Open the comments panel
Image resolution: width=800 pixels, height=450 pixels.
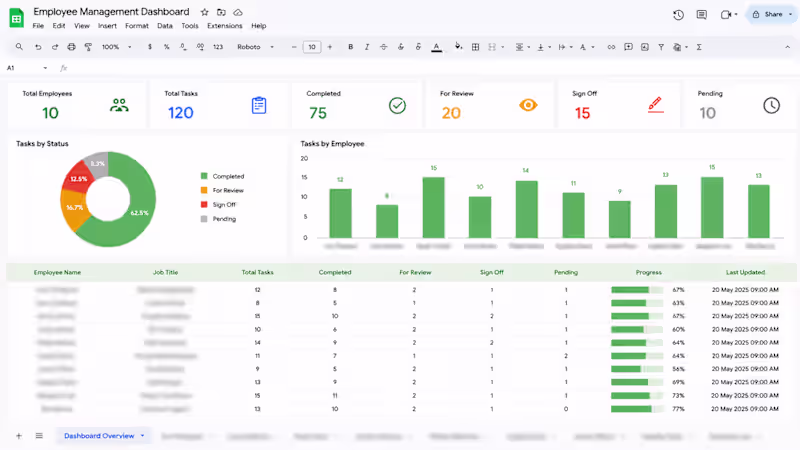pos(702,15)
